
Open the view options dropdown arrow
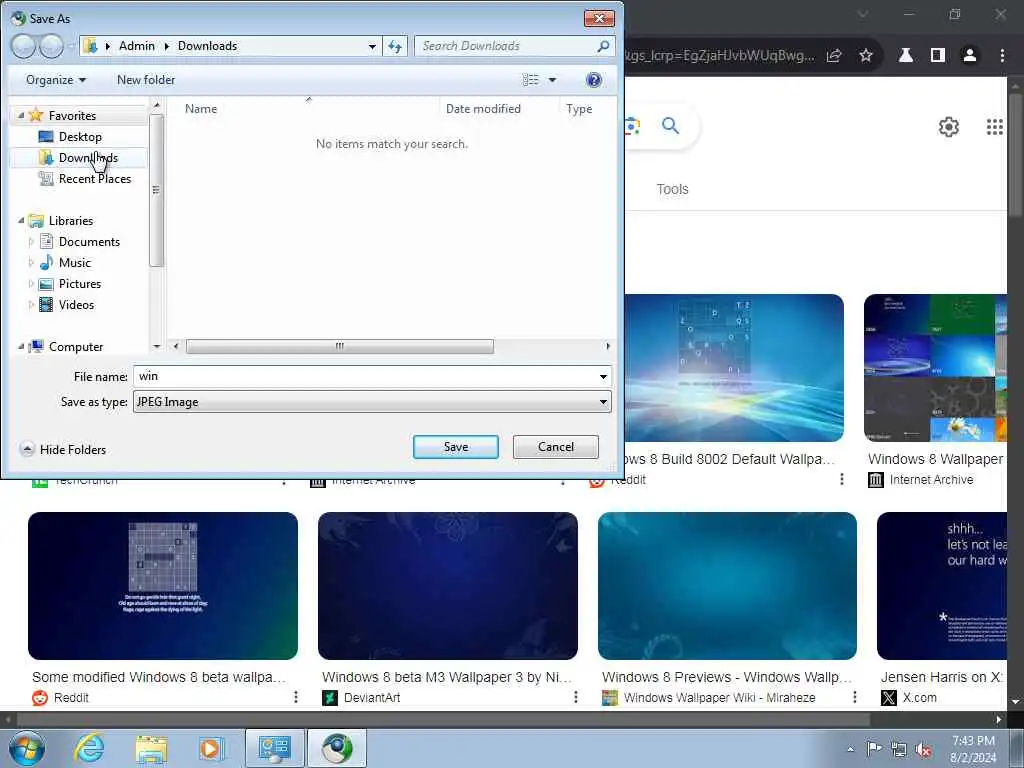pos(552,80)
